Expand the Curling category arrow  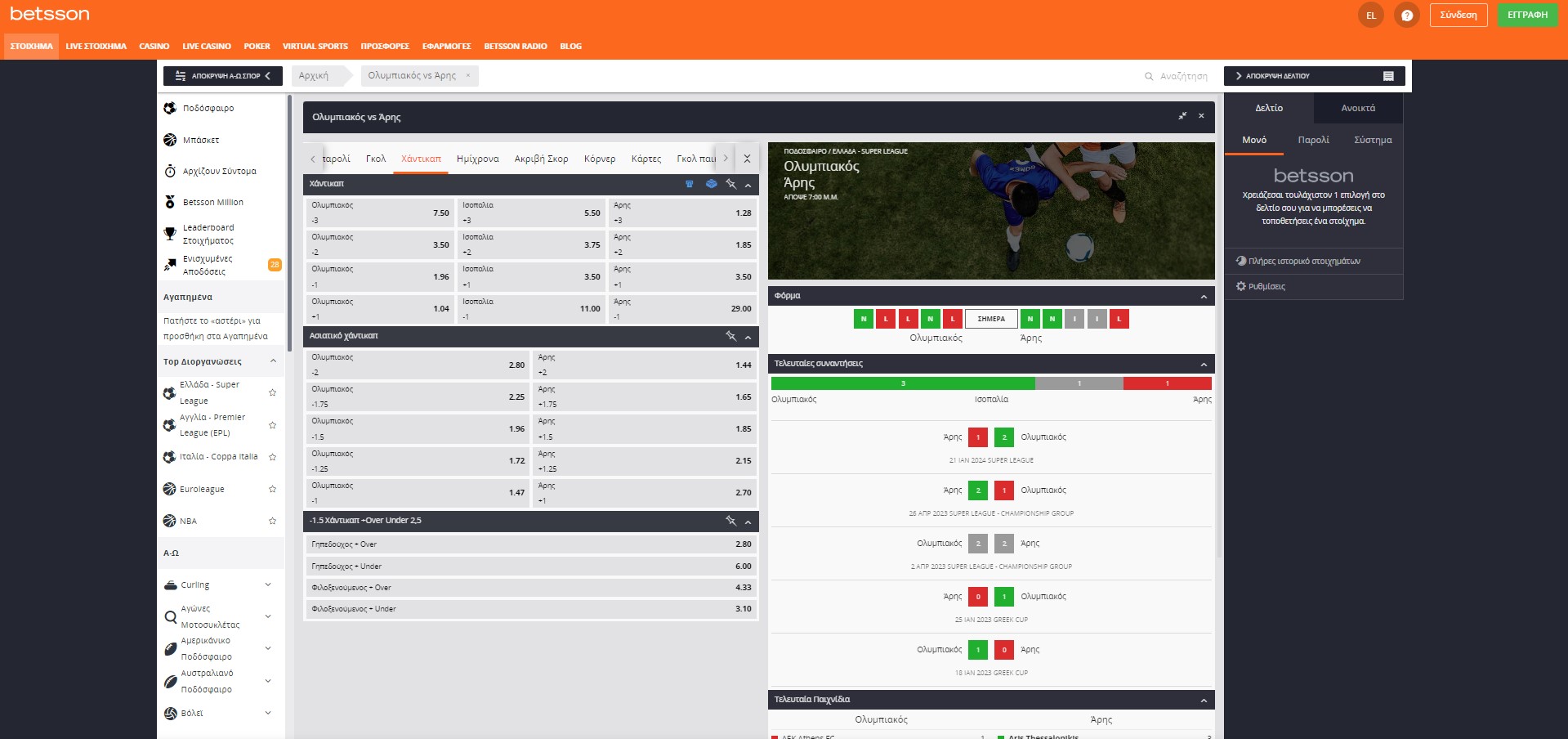click(x=269, y=585)
